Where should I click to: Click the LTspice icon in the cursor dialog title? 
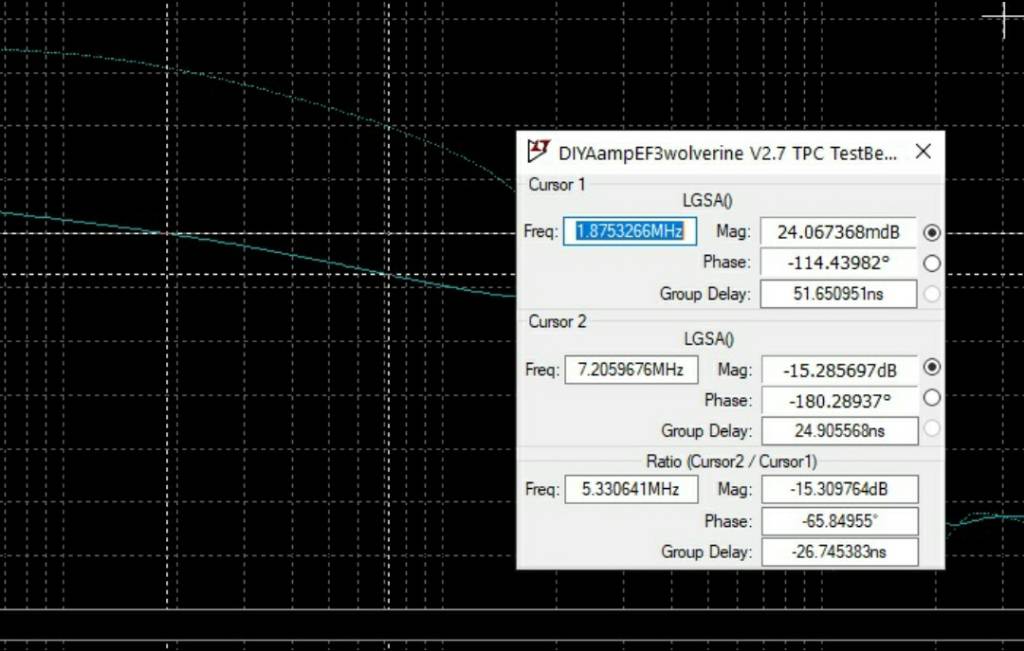tap(539, 151)
